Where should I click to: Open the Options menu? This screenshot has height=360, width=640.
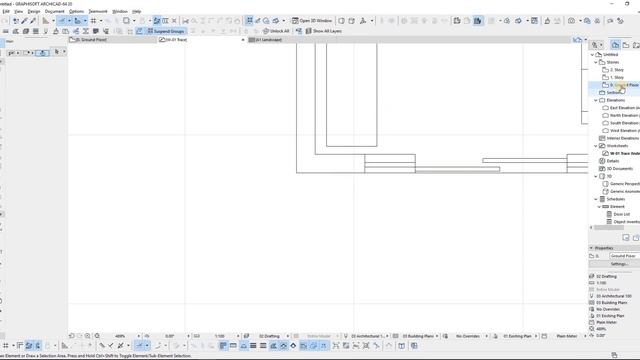[x=76, y=11]
